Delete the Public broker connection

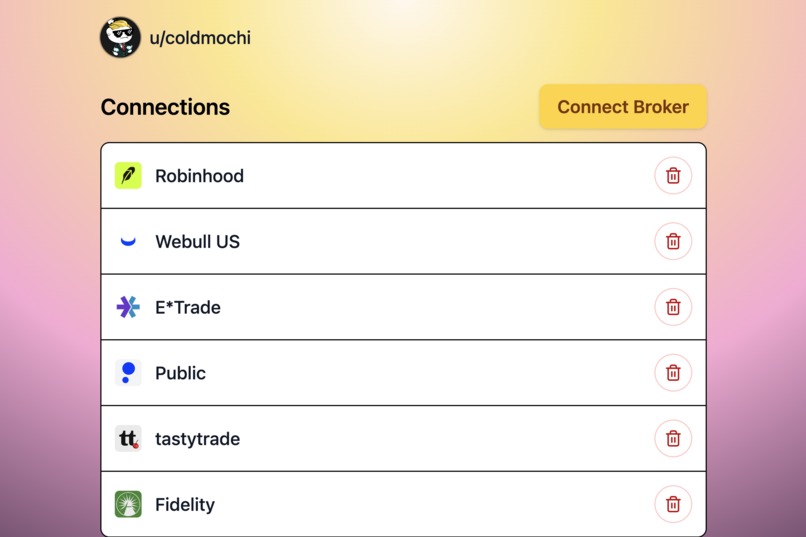(x=673, y=373)
